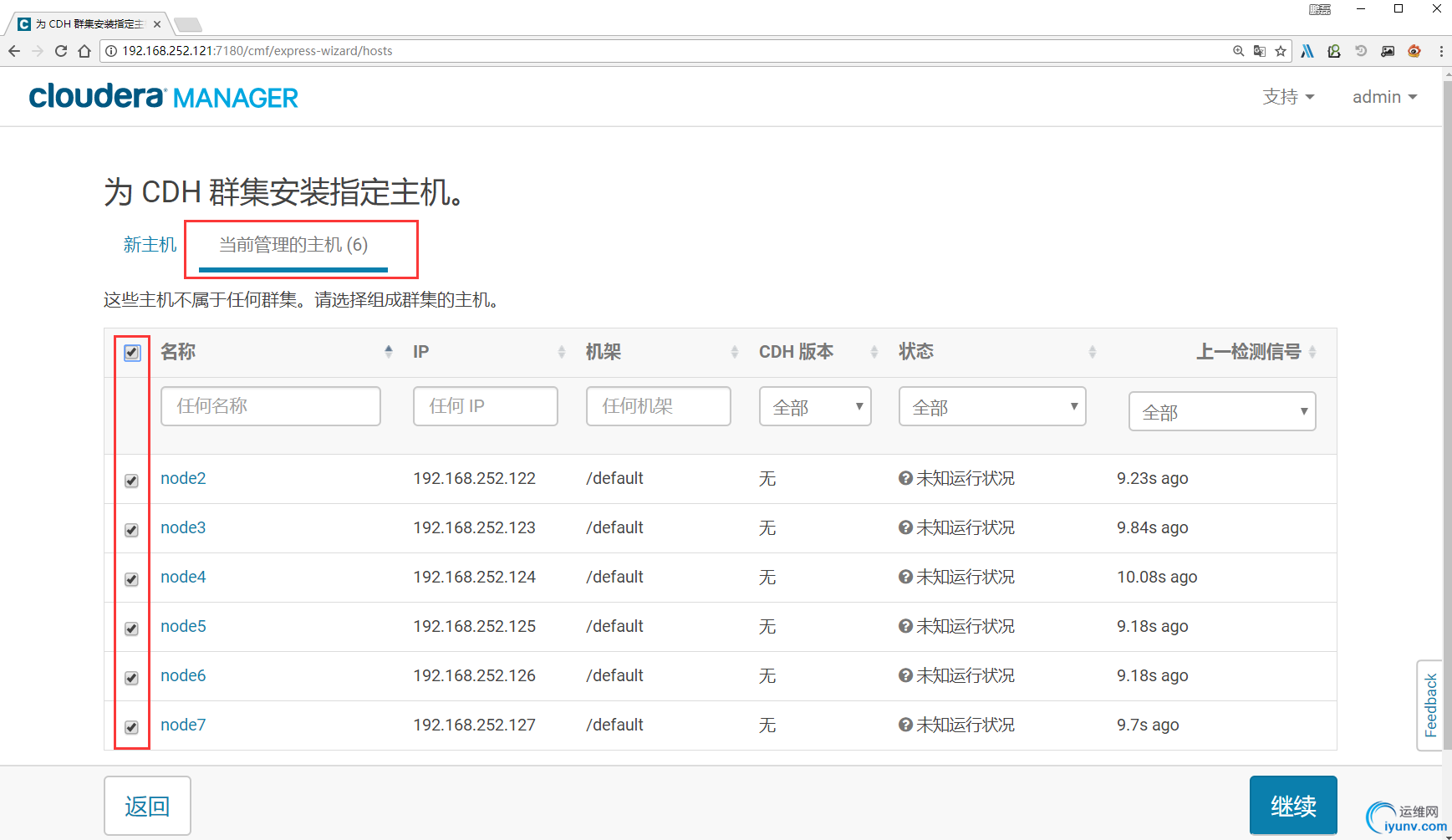Viewport: 1452px width, 840px height.
Task: Open the CDH 版本 filter dropdown
Action: [x=815, y=406]
